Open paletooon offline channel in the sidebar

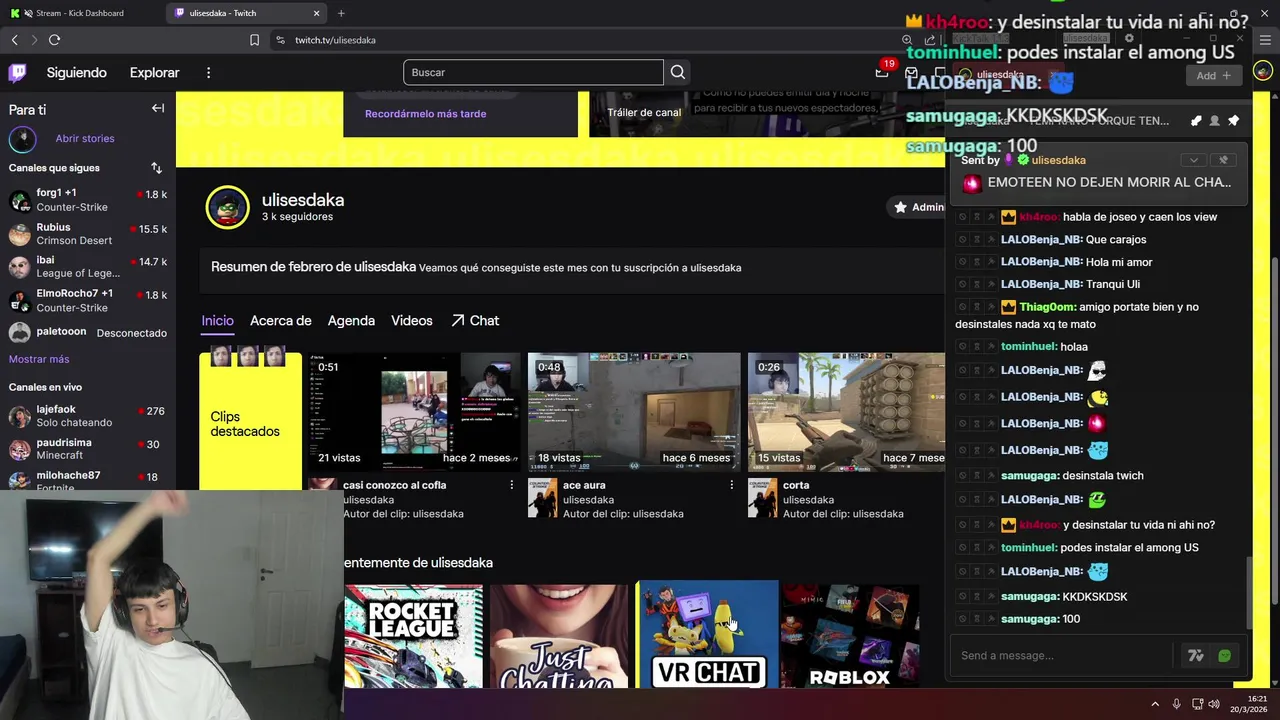click(88, 332)
